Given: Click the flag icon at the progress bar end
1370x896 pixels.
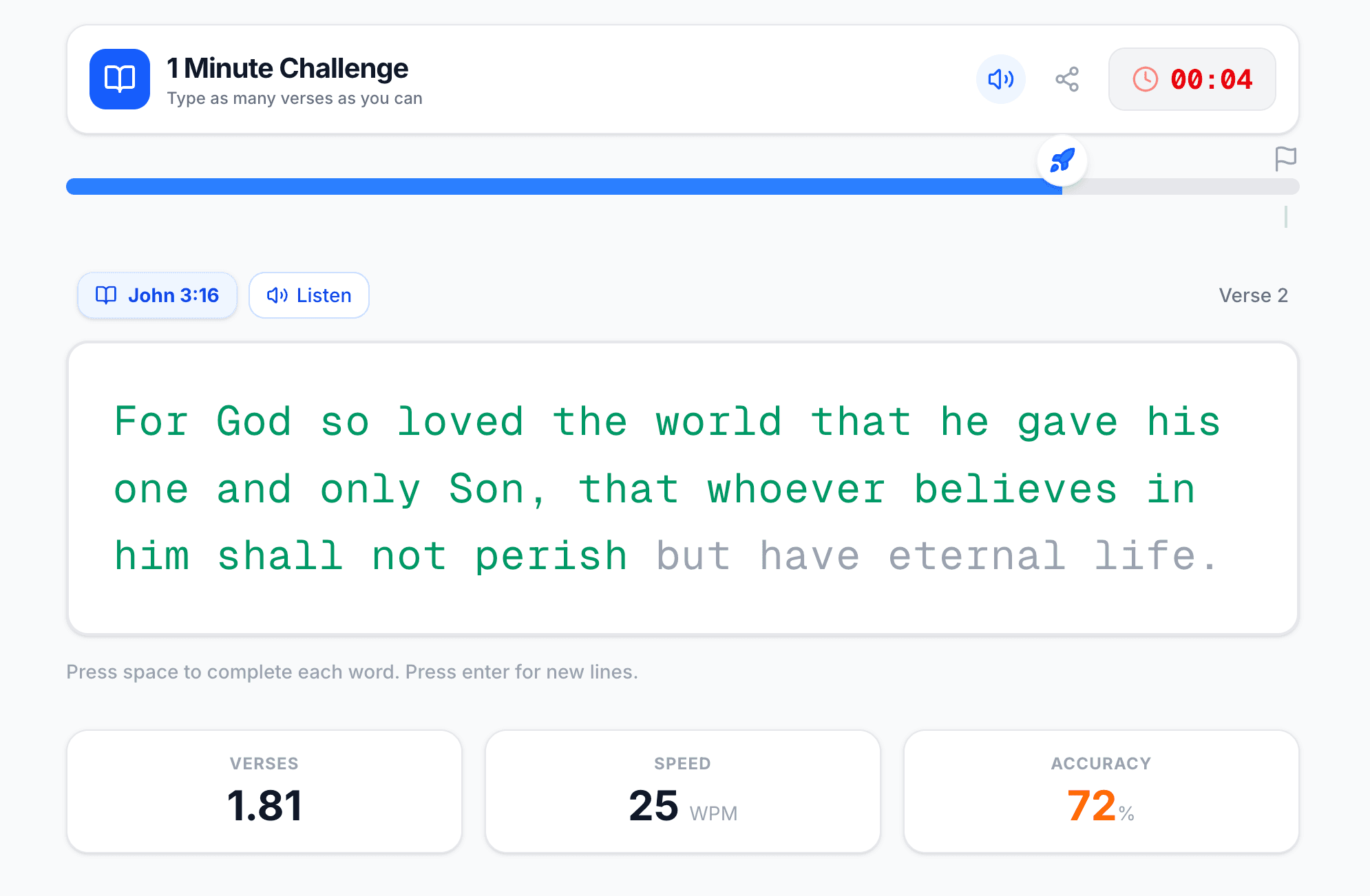Looking at the screenshot, I should [x=1286, y=158].
